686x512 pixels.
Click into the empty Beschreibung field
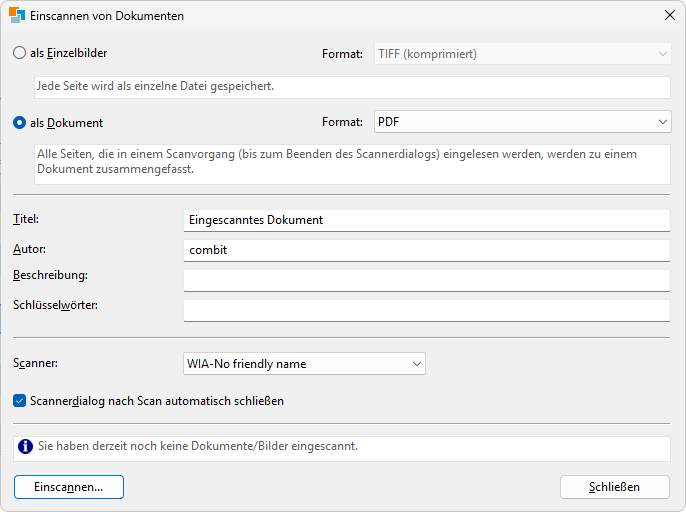pyautogui.click(x=426, y=280)
